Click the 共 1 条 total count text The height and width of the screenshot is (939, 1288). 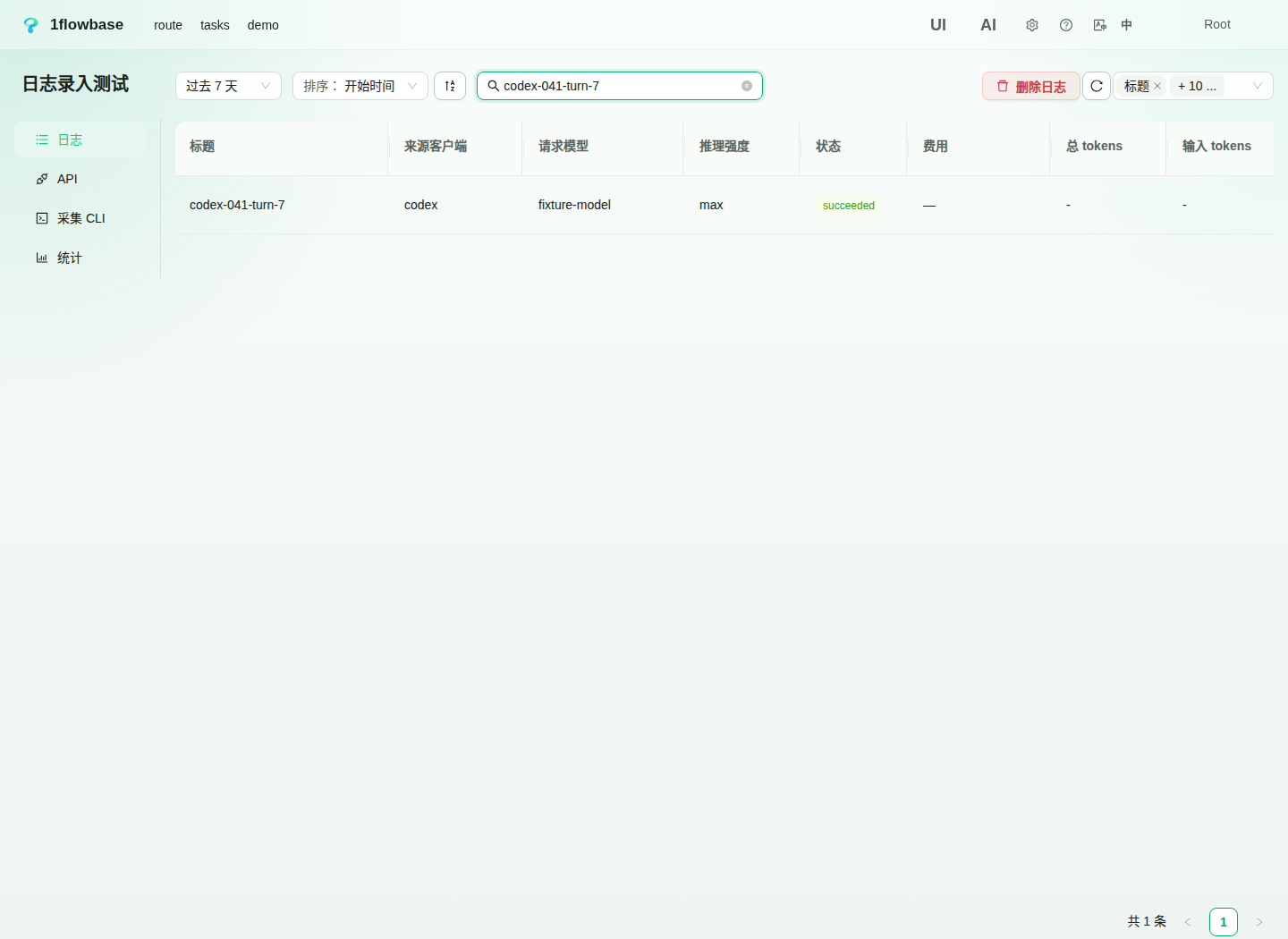[x=1147, y=921]
